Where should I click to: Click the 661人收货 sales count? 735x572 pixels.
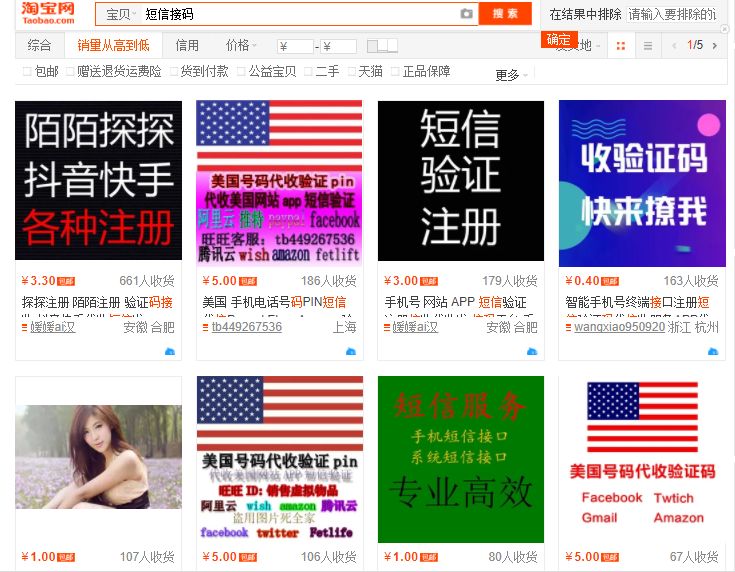click(147, 281)
